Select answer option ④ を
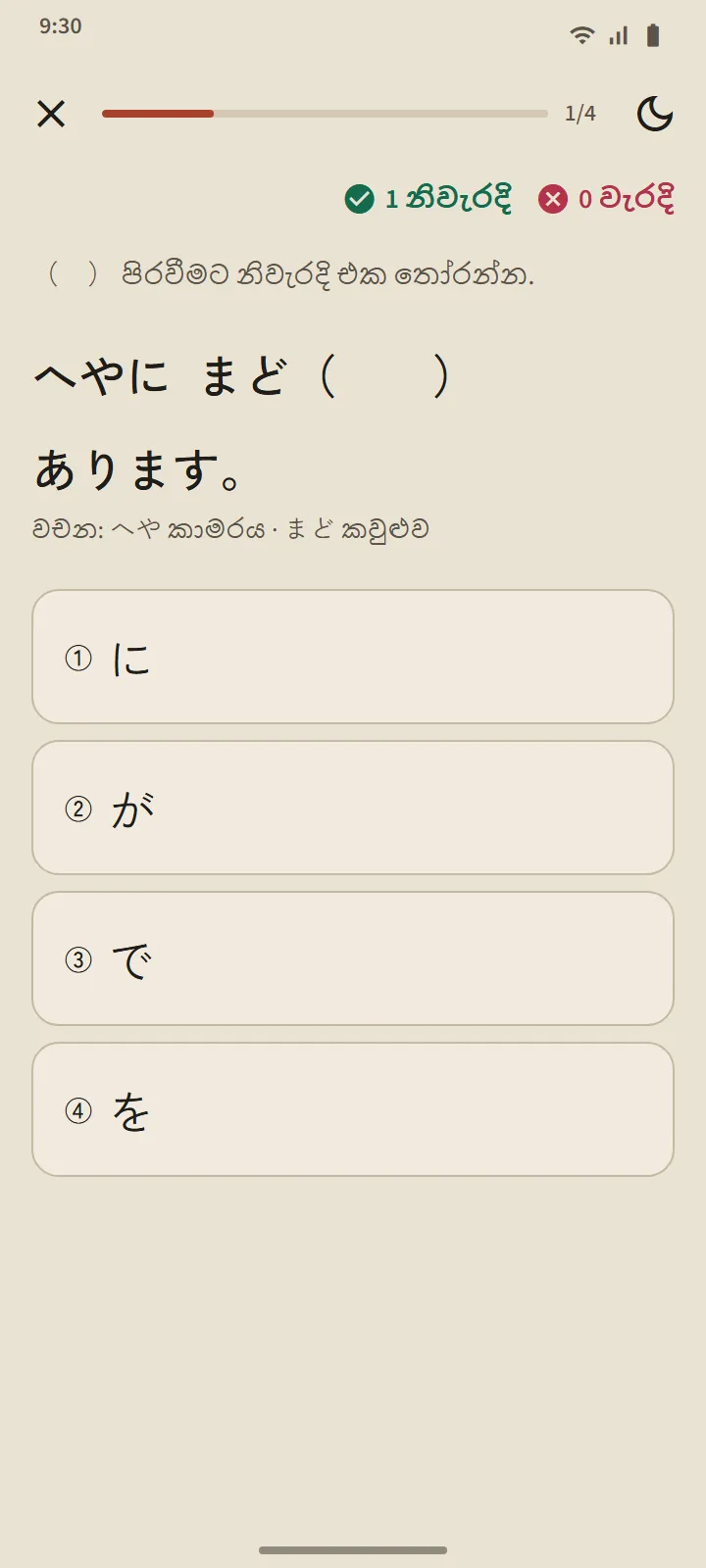The height and width of the screenshot is (1568, 706). [x=353, y=1109]
